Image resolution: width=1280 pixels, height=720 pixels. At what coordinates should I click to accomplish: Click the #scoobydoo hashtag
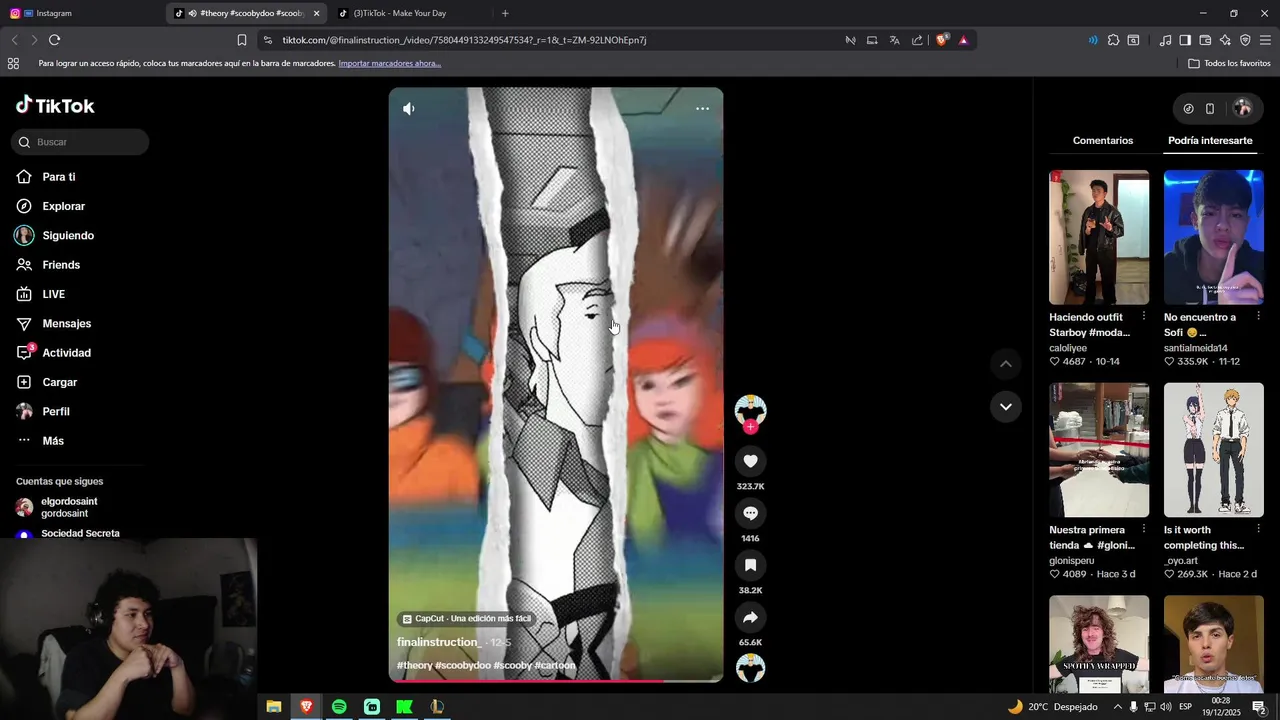point(463,666)
